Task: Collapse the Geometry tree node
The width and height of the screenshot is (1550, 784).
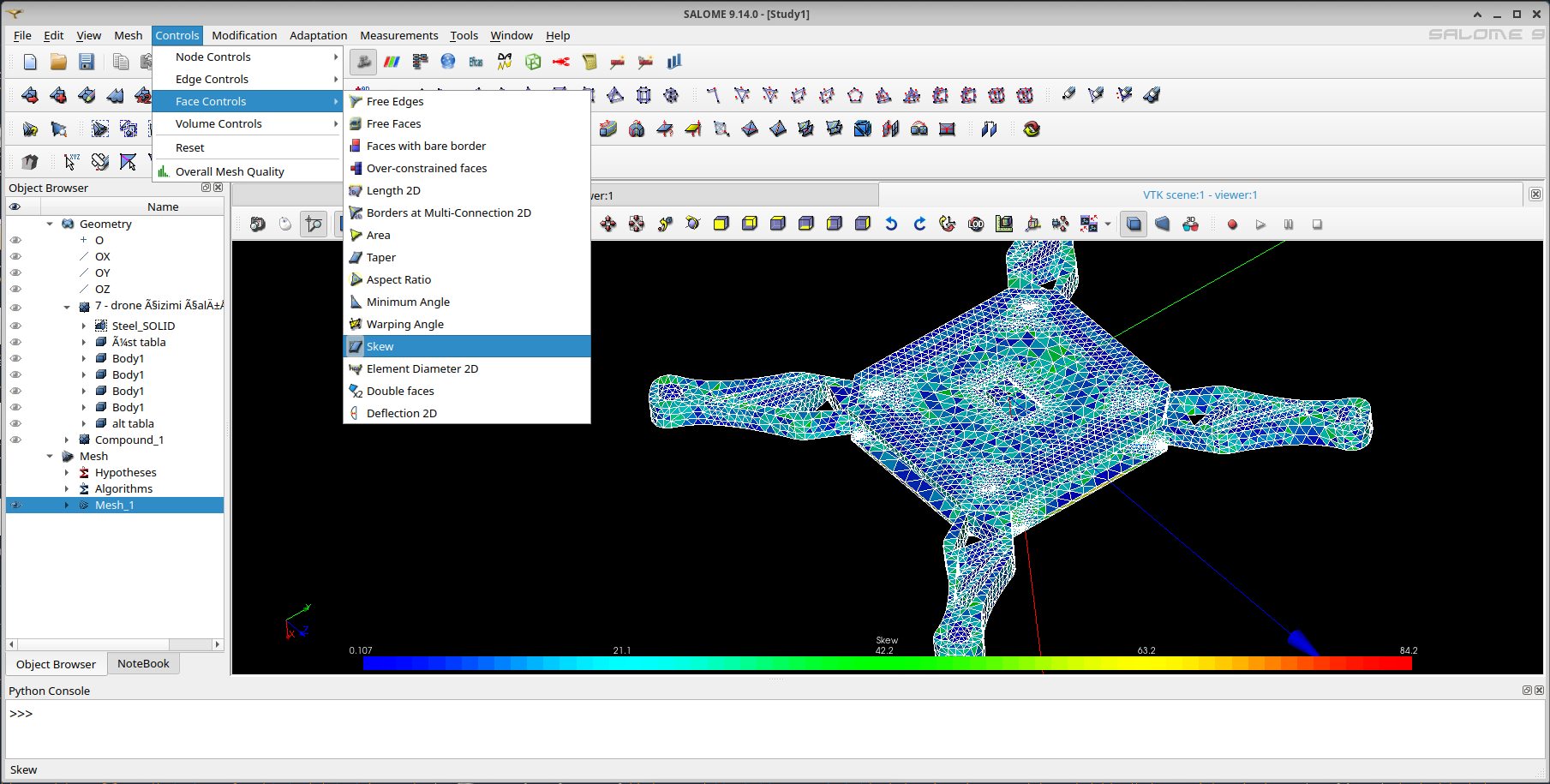Action: (49, 224)
